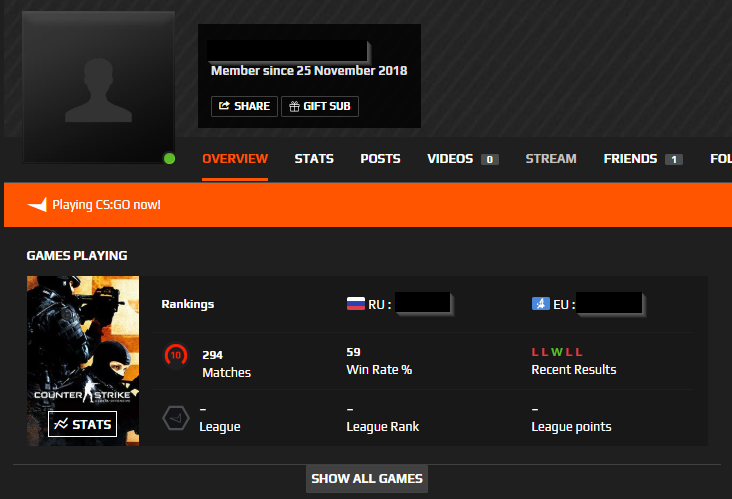The height and width of the screenshot is (499, 732).
Task: Open the Counter-Strike STATS button
Action: tap(83, 424)
